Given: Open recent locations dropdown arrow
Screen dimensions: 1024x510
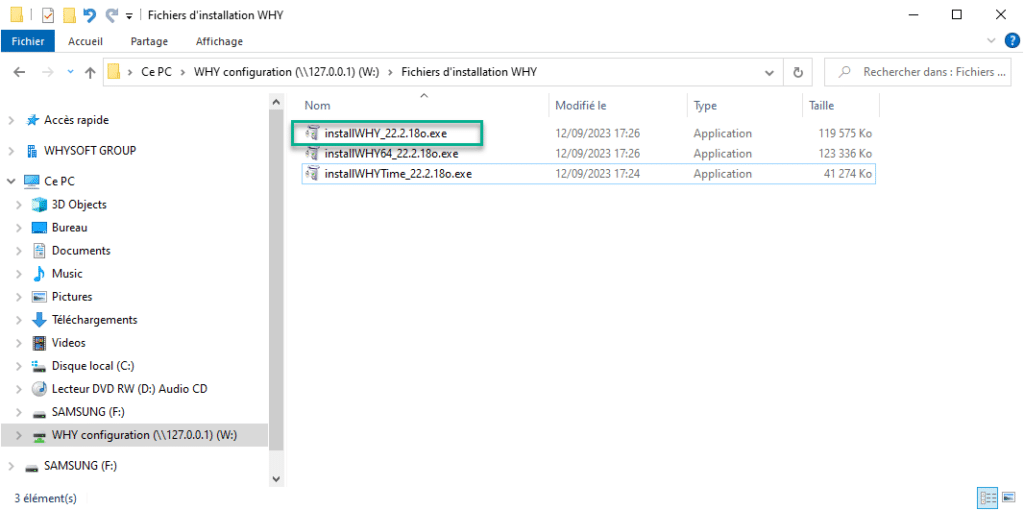Looking at the screenshot, I should 71,72.
